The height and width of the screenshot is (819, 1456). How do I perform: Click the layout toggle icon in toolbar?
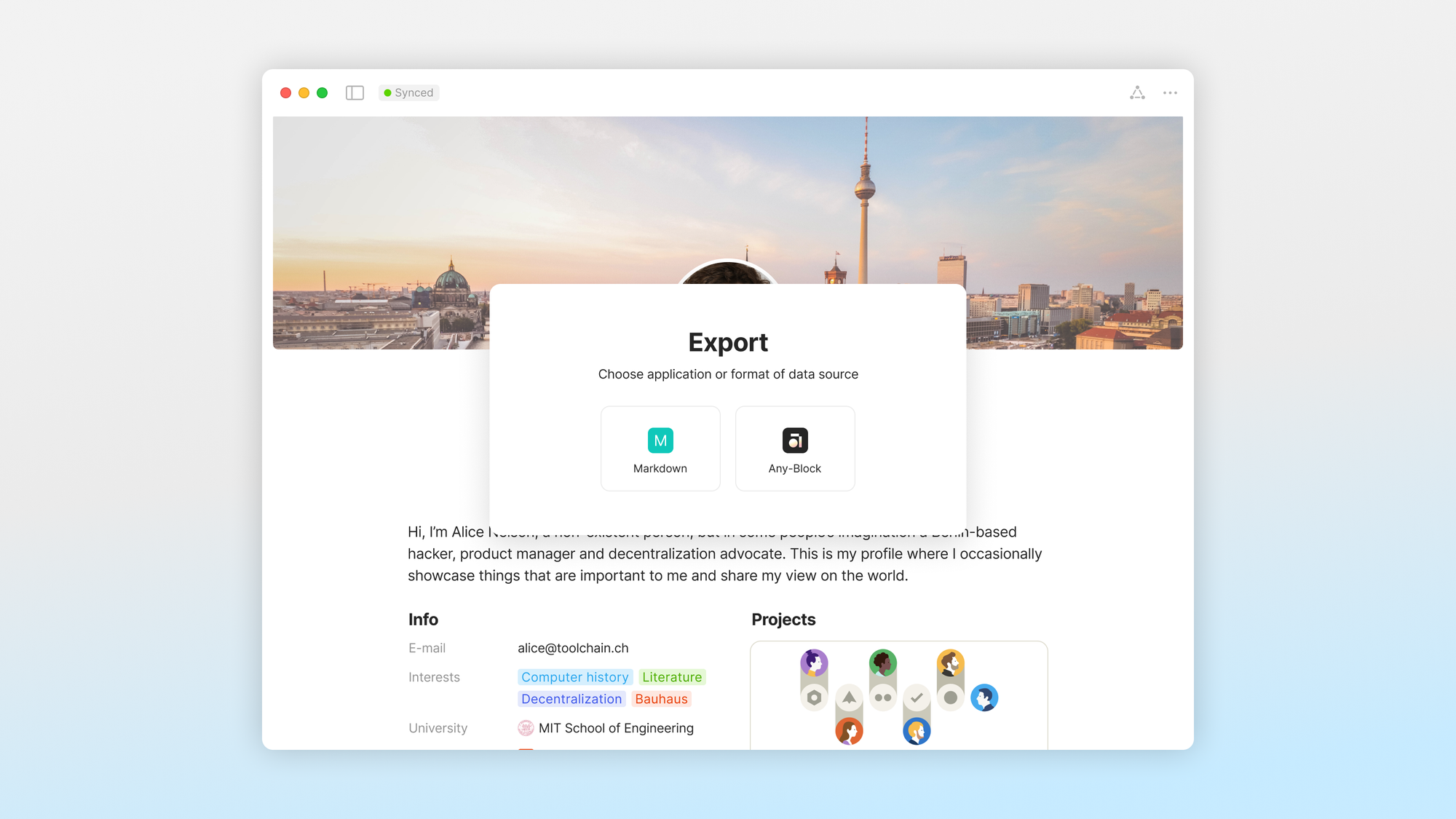pos(354,92)
